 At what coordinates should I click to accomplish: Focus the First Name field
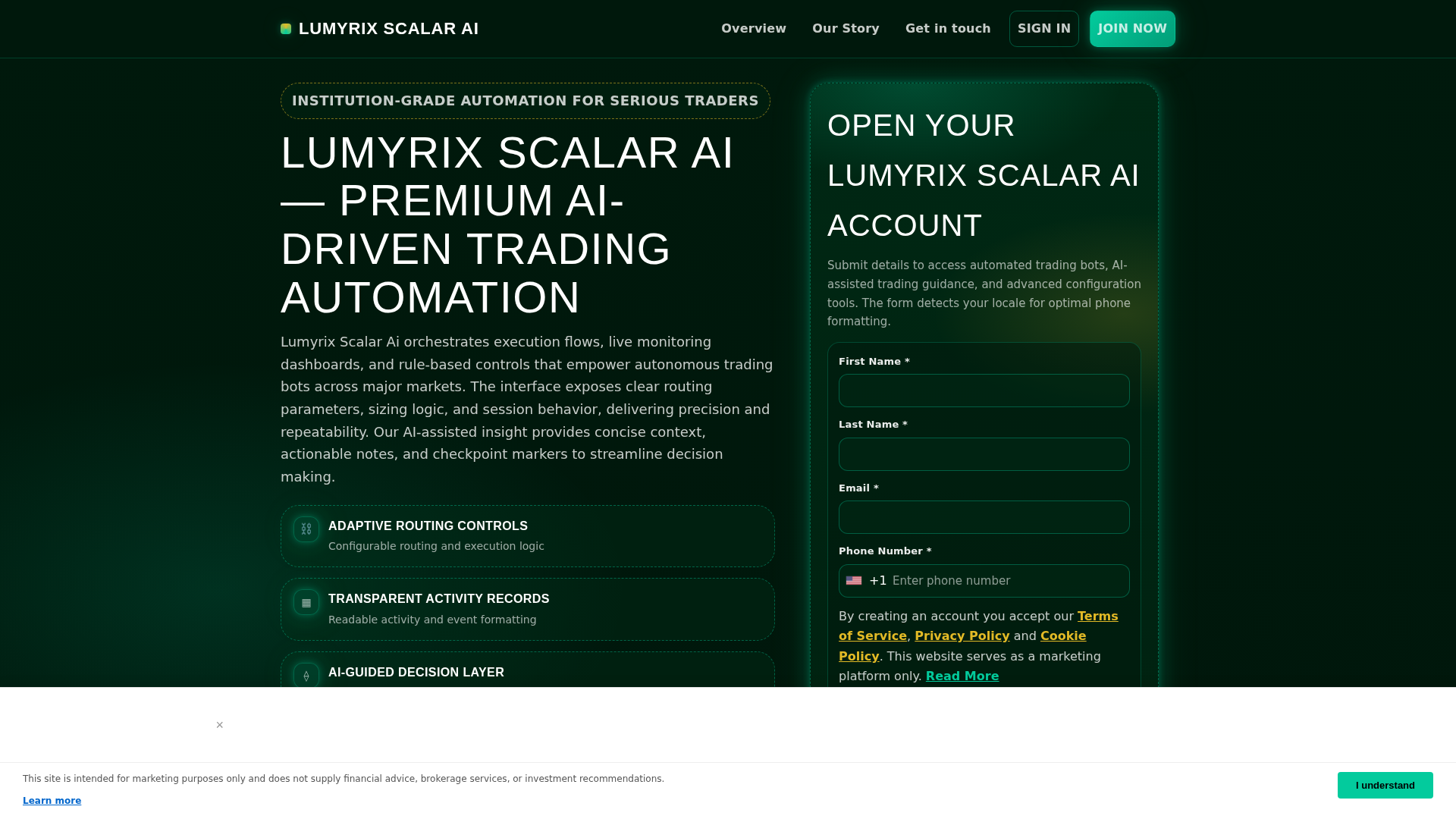984,391
